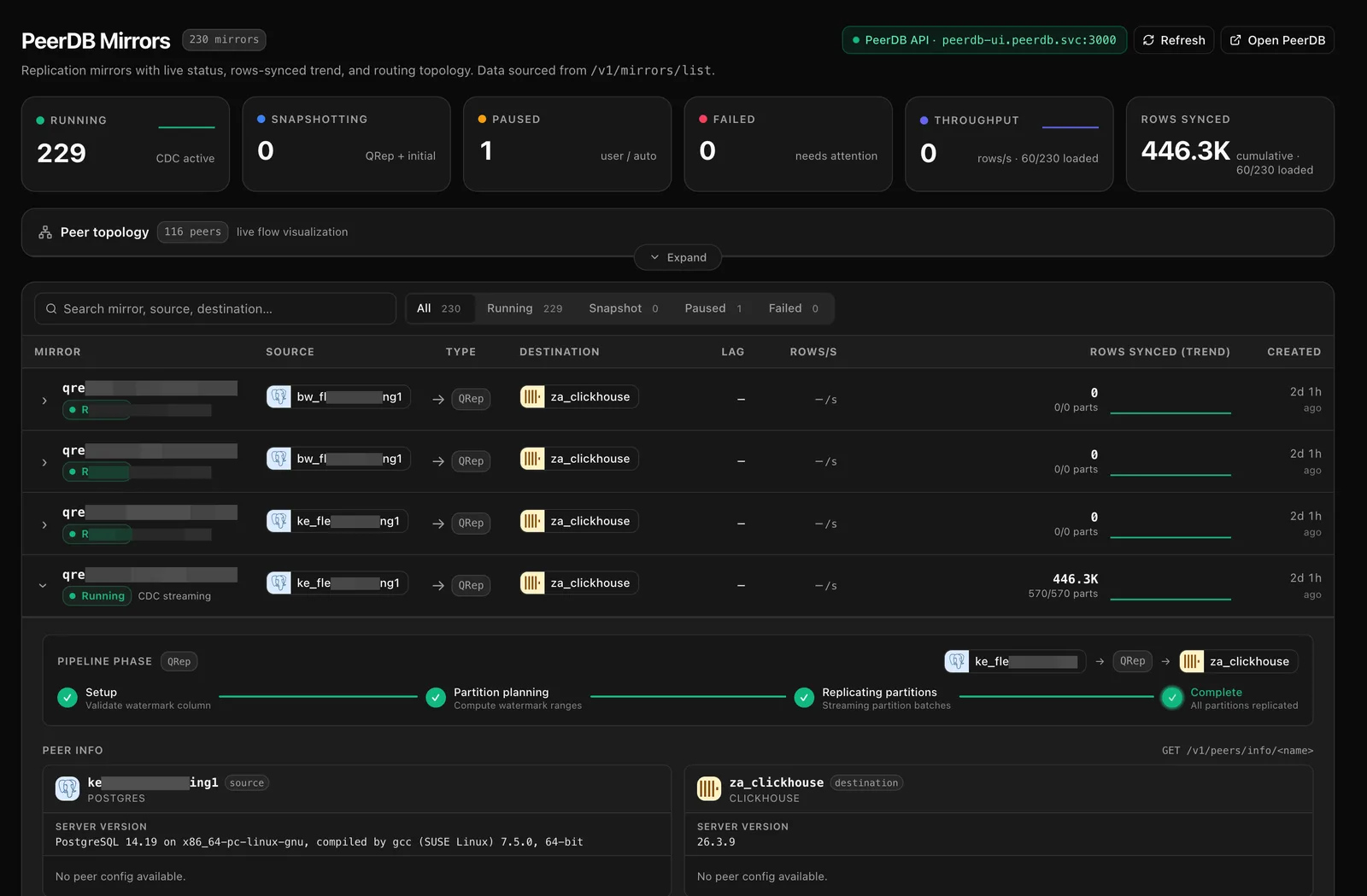This screenshot has height=896, width=1367.
Task: Click Postgres icon in source peer info
Action: 67,788
